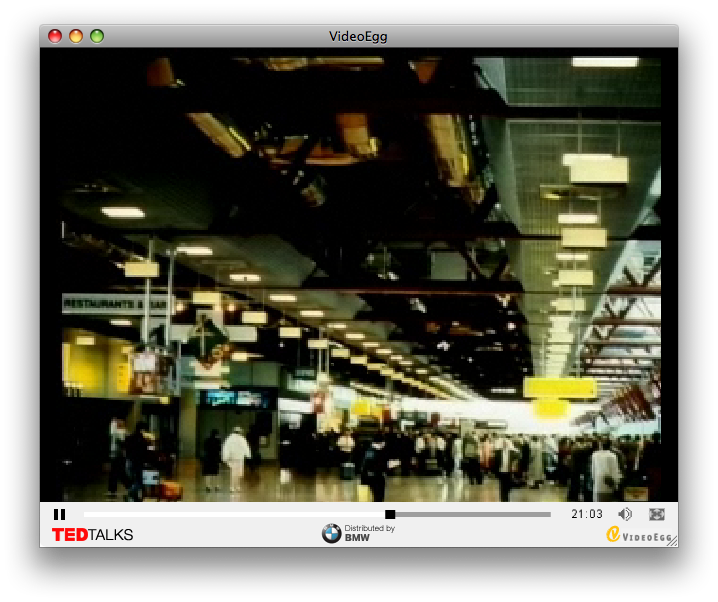Enter fullscreen mode via expand icon
Viewport: 718px width, 602px height.
click(657, 514)
